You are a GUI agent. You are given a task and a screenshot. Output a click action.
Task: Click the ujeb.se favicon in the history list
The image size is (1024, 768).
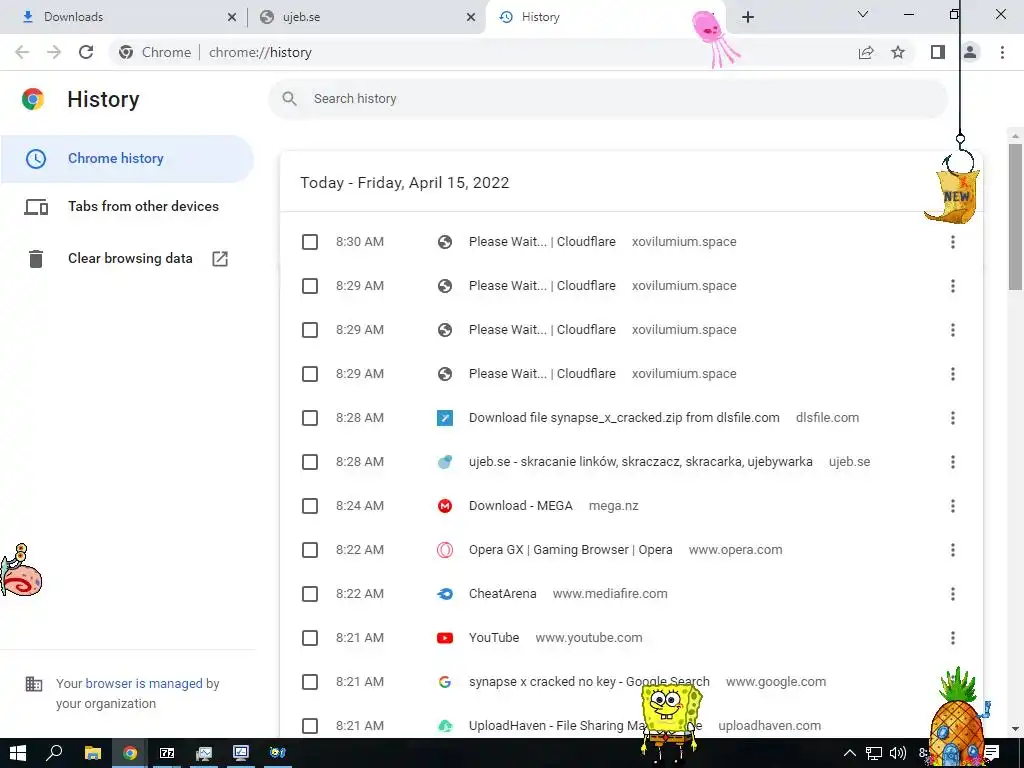click(x=445, y=462)
